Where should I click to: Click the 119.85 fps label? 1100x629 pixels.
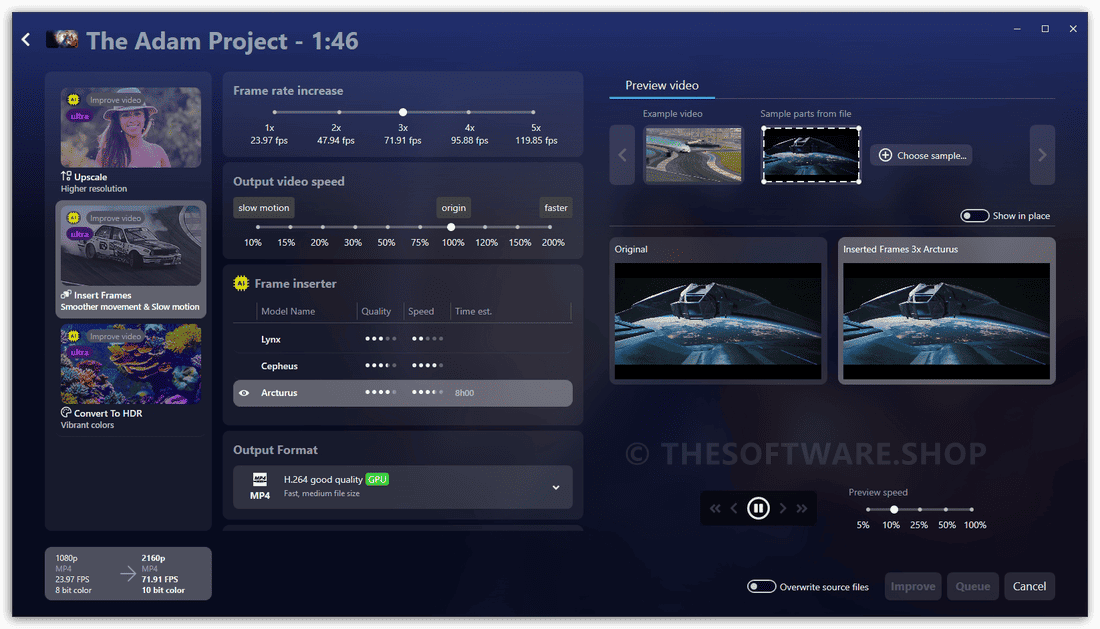coord(536,140)
